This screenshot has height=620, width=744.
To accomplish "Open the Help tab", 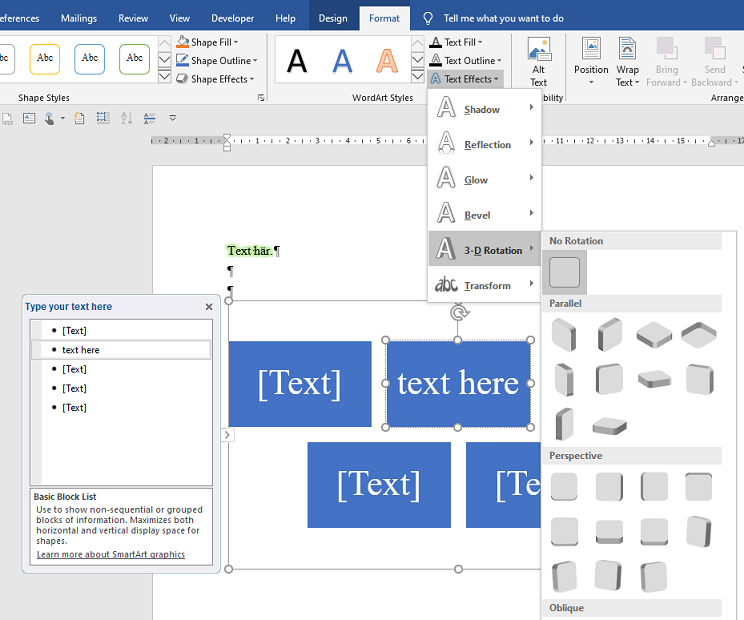I will click(285, 19).
